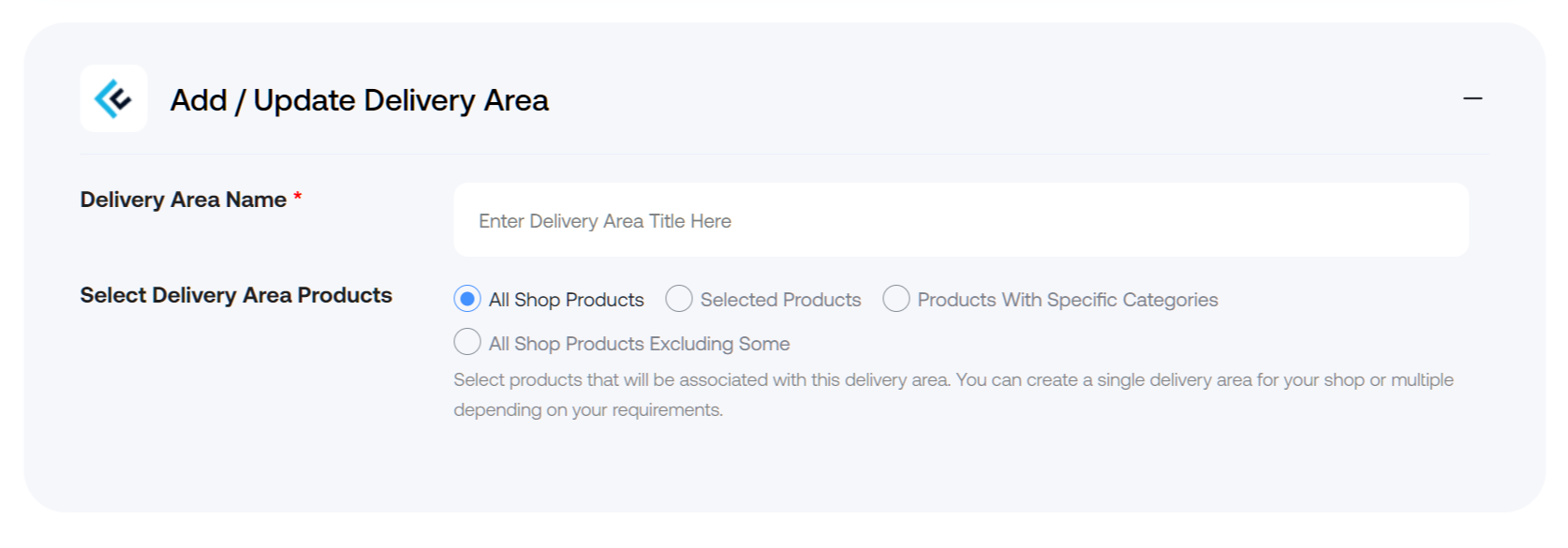Collapse the Add / Update Delivery Area panel
The image size is (1568, 548).
click(1472, 98)
